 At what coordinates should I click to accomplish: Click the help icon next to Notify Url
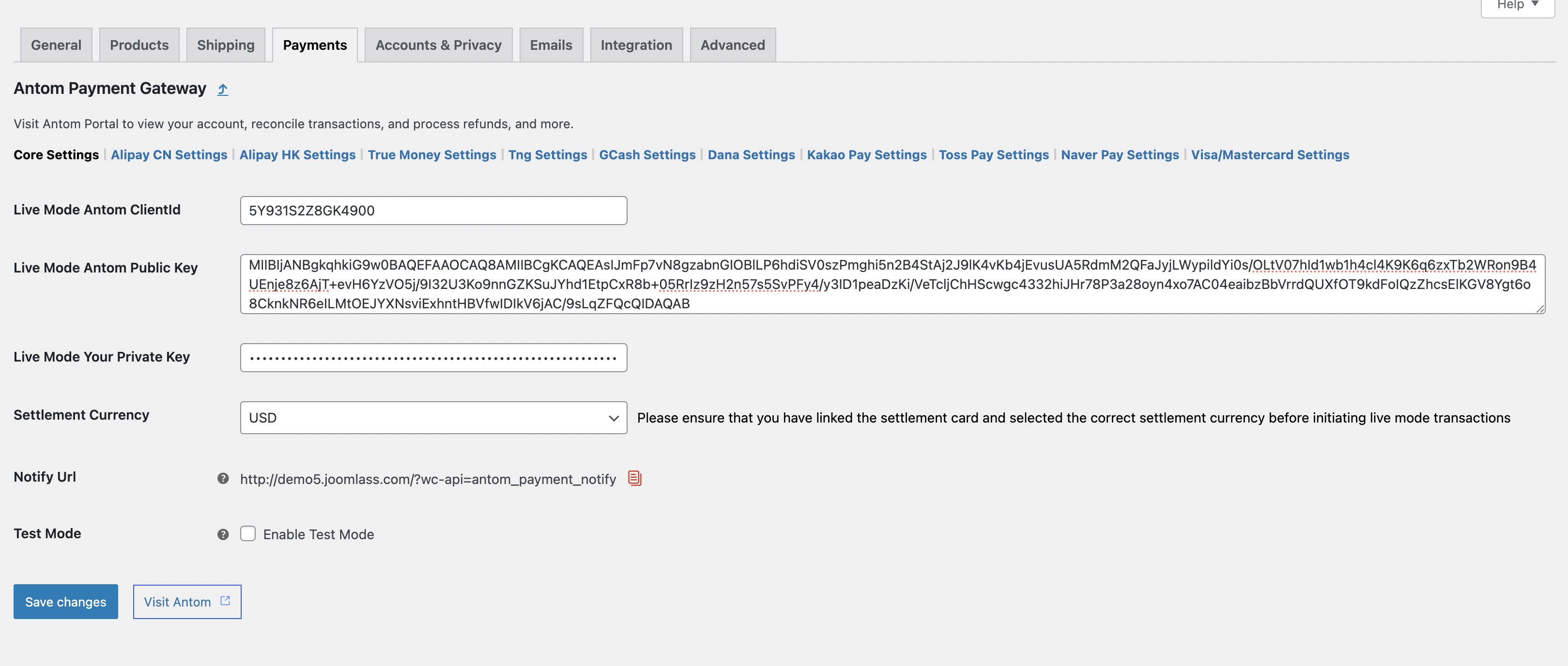(223, 479)
